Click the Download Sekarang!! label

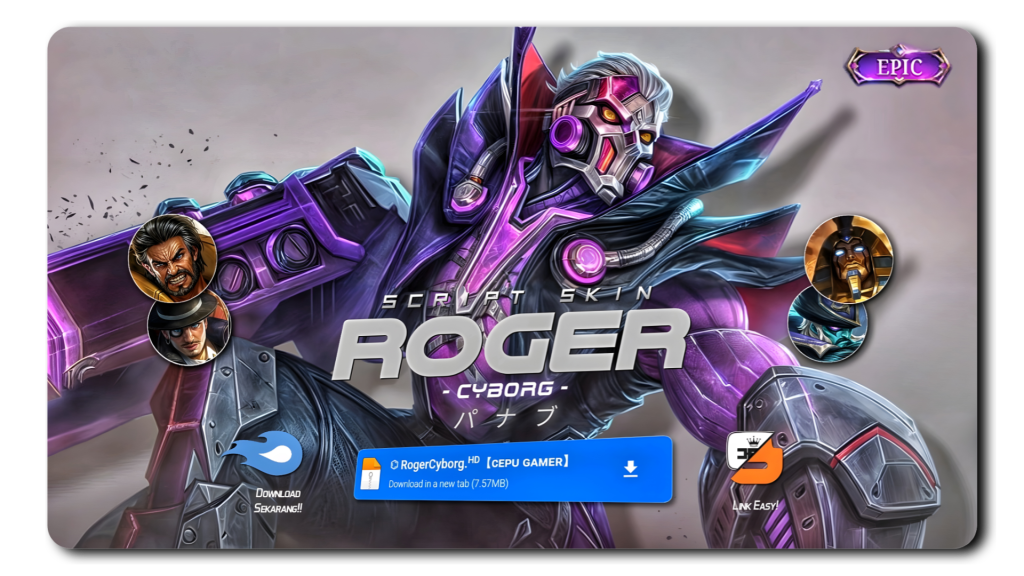(x=278, y=501)
